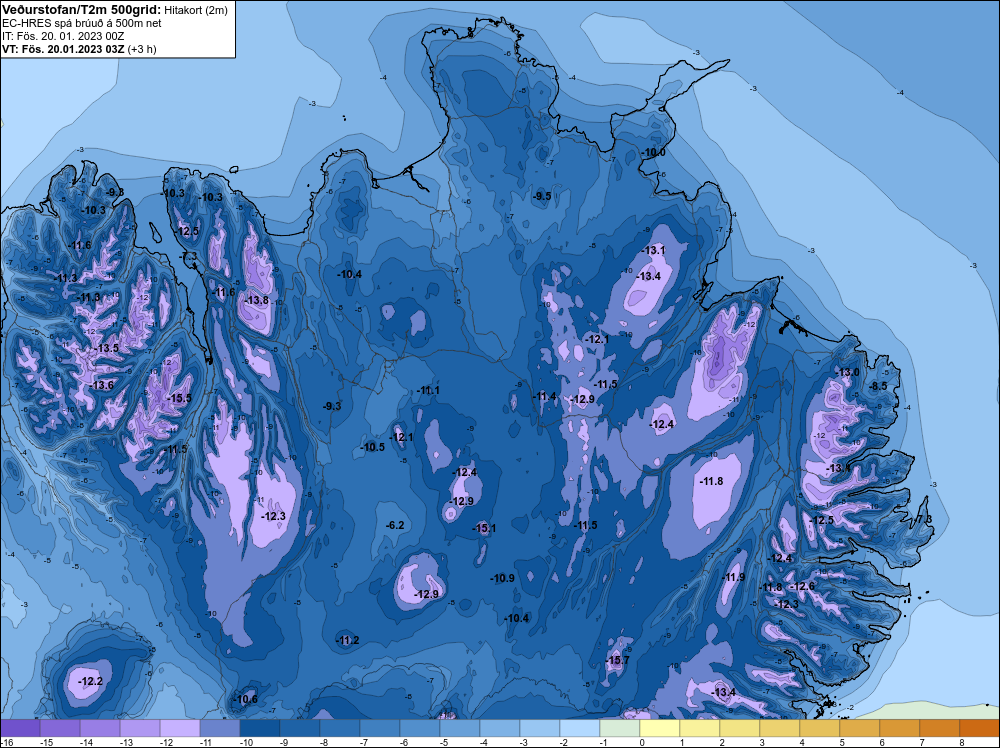Viewport: 1000px width, 748px height.
Task: Click the legend swatch between -16 and -15
Action: point(20,728)
